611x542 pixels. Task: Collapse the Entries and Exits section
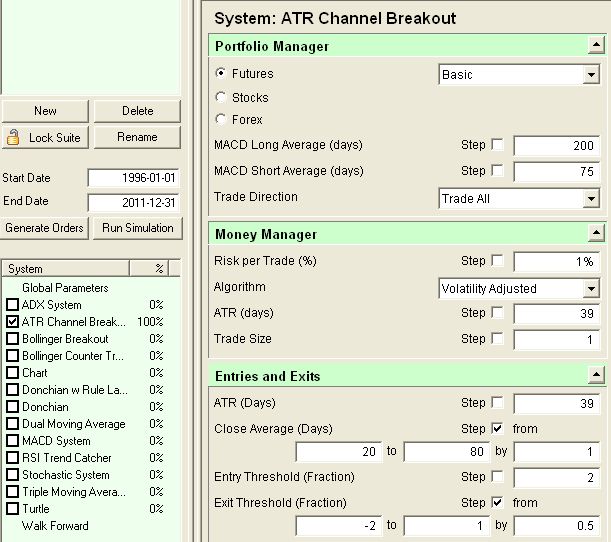tap(596, 375)
